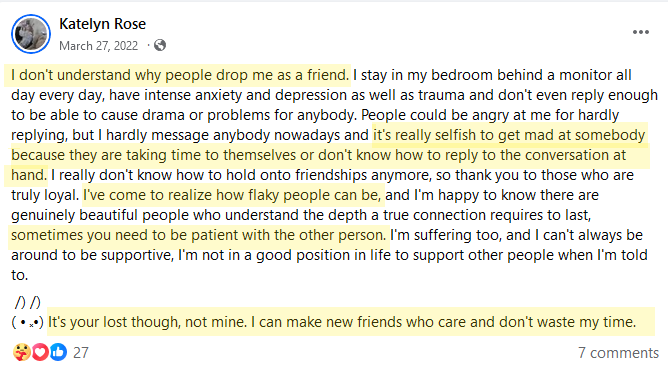Click the words 'truly loyal' in post
This screenshot has width=668, height=372.
pos(45,195)
